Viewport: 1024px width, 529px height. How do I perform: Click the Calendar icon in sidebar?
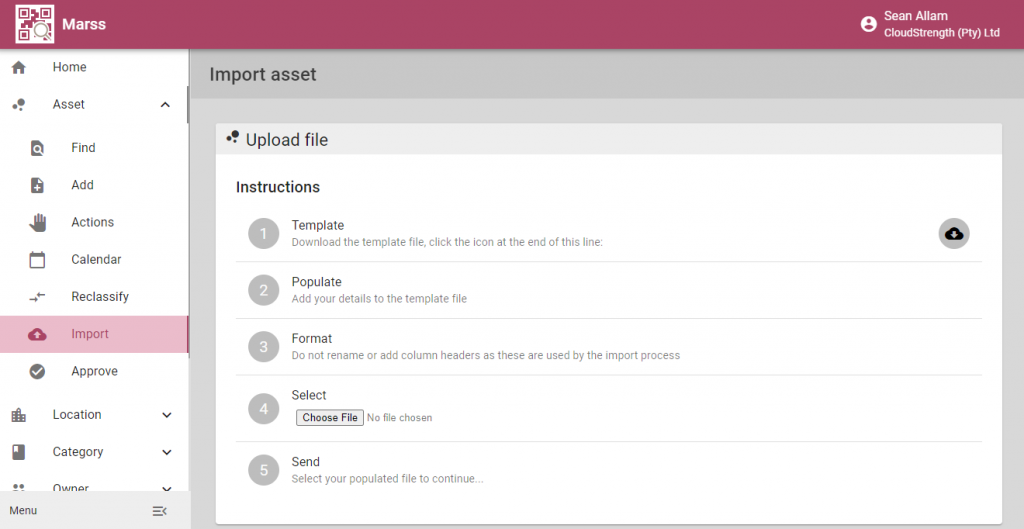(37, 260)
